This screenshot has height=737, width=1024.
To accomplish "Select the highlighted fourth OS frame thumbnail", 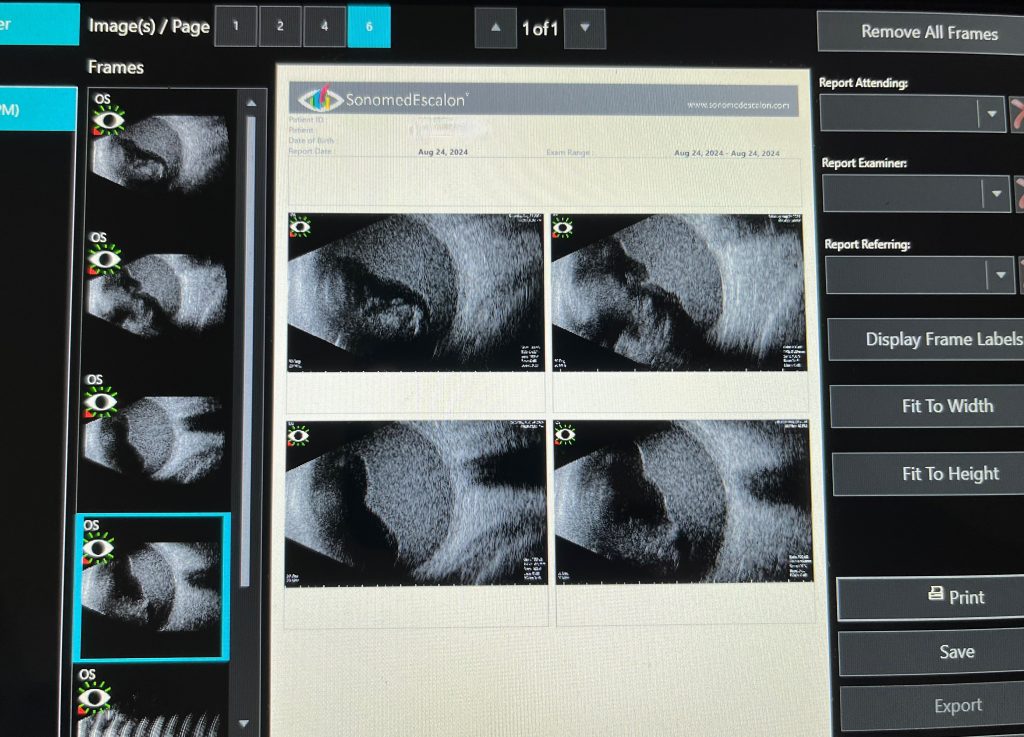I will 153,587.
